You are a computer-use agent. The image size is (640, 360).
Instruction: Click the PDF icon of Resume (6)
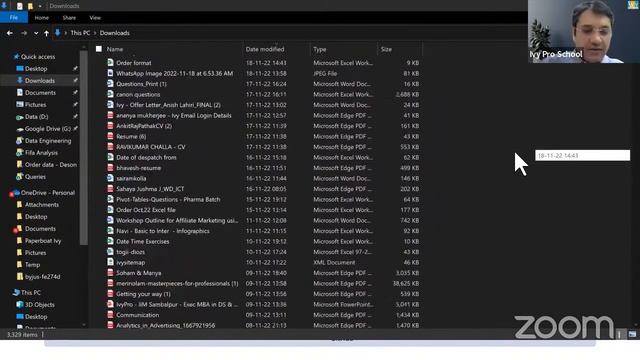click(x=110, y=136)
